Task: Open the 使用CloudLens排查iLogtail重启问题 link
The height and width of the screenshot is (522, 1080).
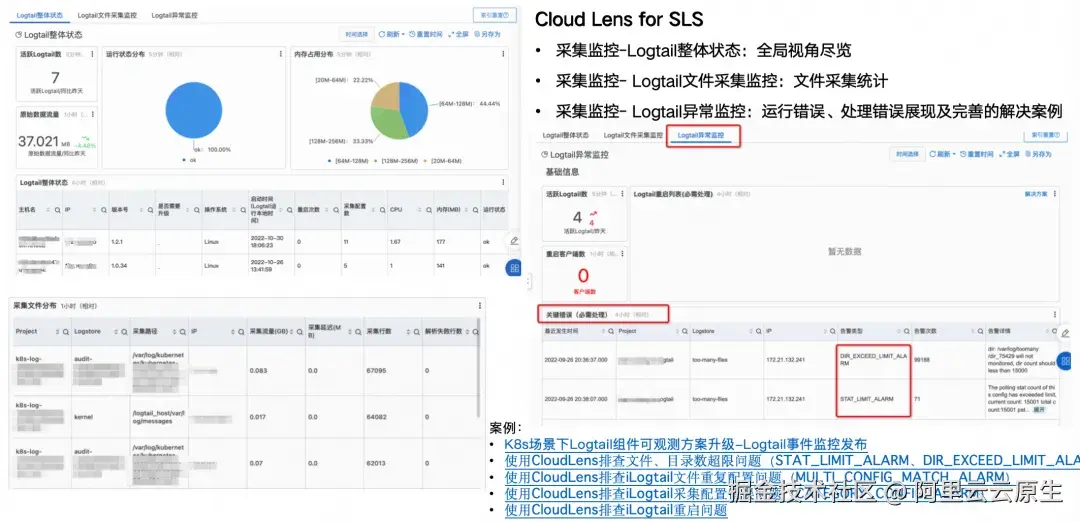Action: [616, 510]
